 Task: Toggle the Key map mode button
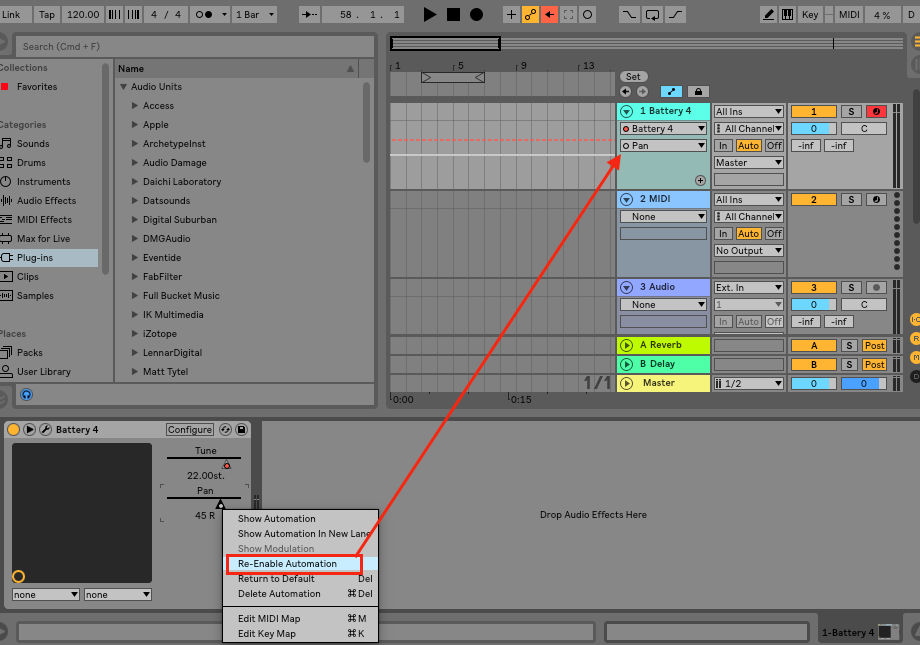pyautogui.click(x=810, y=15)
